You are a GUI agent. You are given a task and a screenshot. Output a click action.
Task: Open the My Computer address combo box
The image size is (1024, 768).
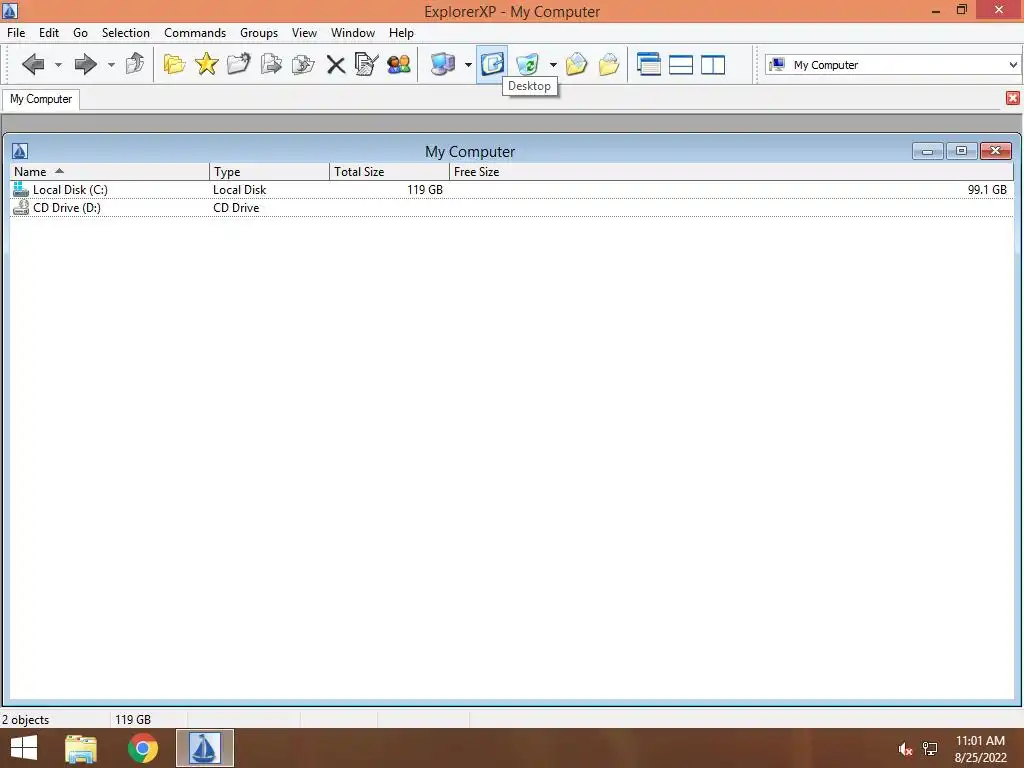[x=893, y=65]
